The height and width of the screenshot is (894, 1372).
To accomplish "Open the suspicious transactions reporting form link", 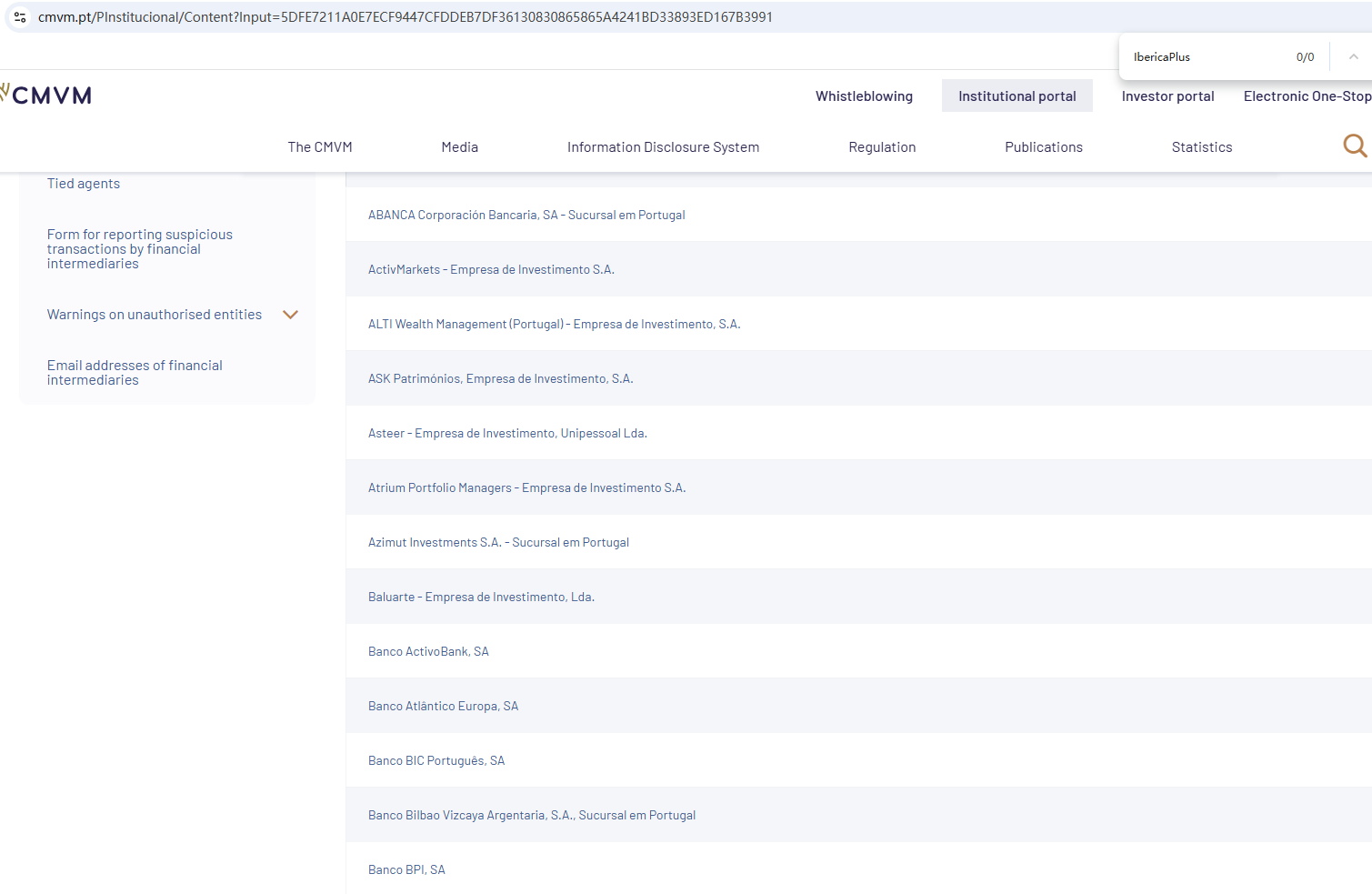I will click(x=139, y=249).
